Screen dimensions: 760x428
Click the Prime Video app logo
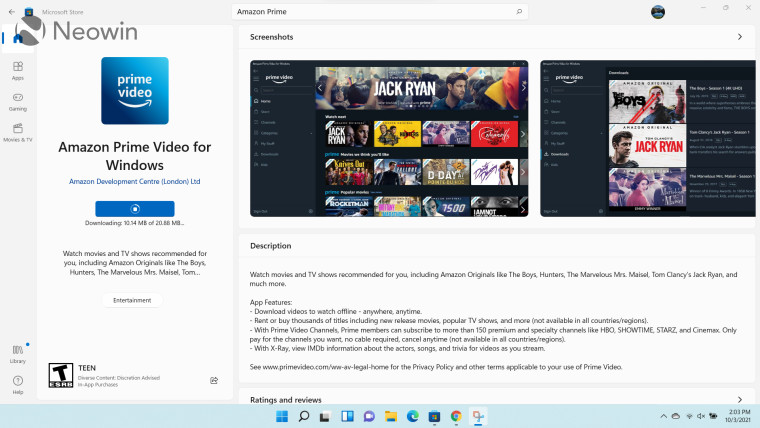click(135, 91)
